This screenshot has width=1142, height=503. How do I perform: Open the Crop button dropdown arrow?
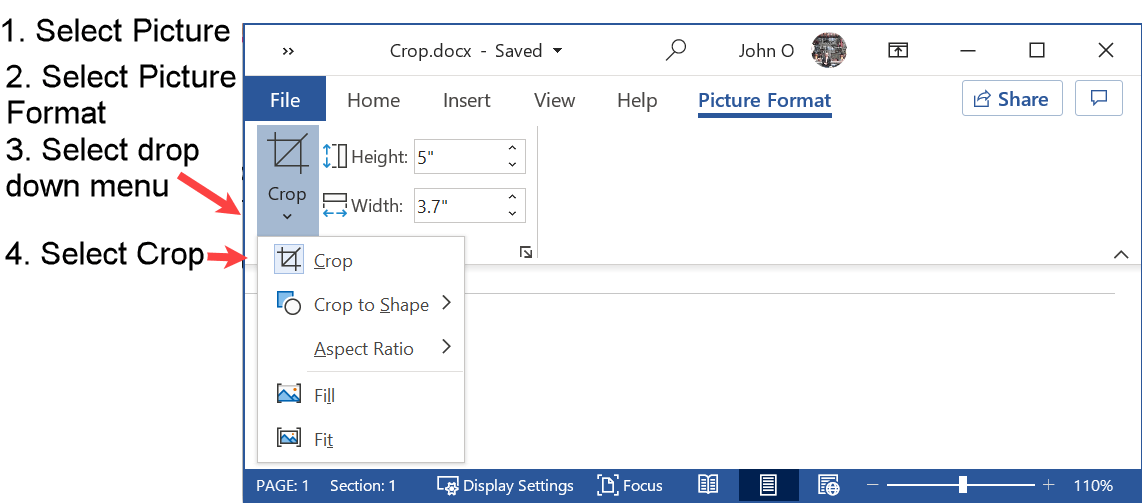287,216
